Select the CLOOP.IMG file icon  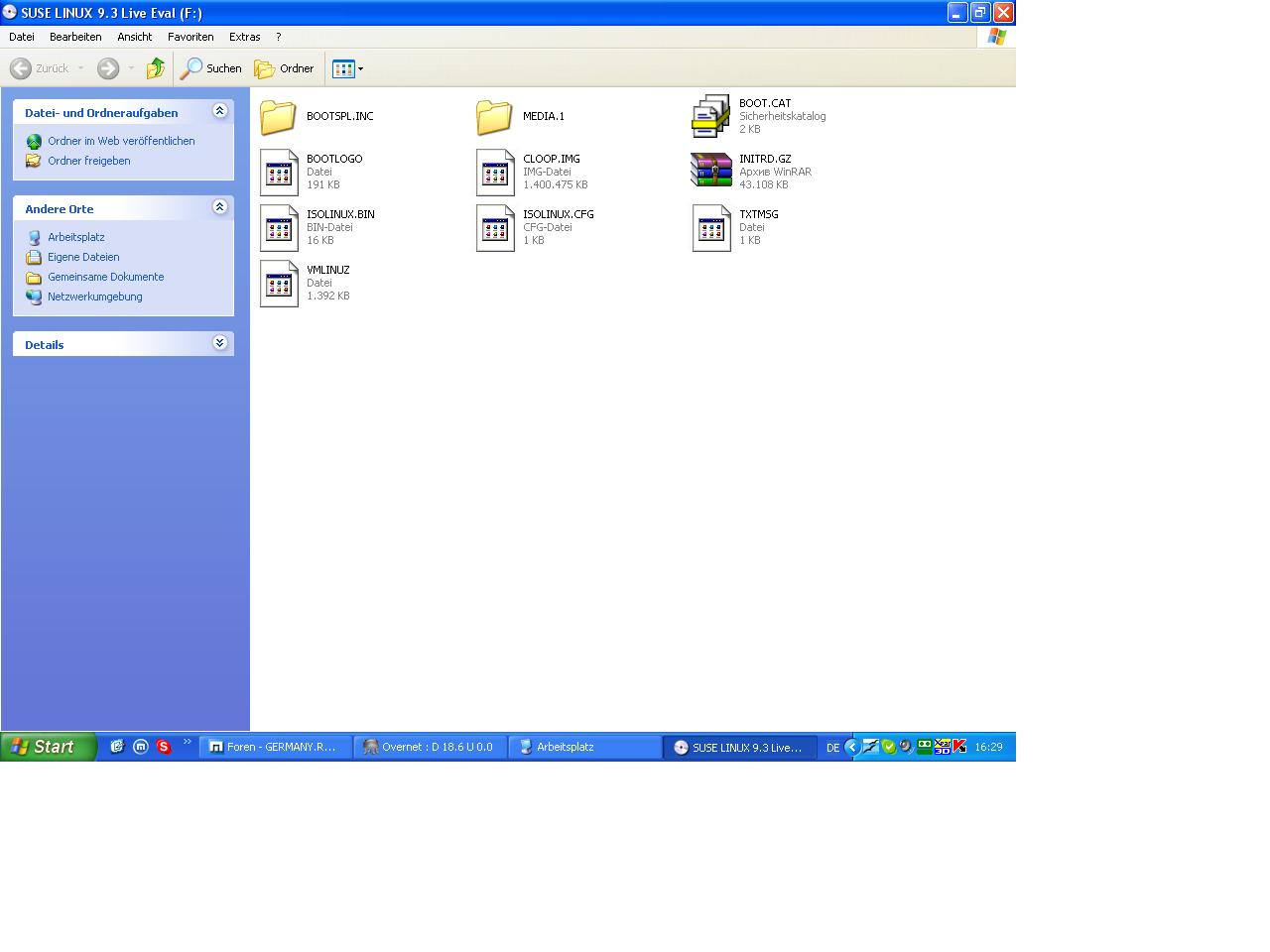tap(495, 173)
